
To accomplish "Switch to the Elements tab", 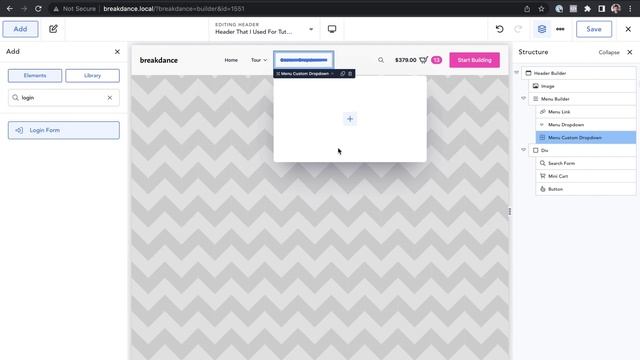I will 35,76.
